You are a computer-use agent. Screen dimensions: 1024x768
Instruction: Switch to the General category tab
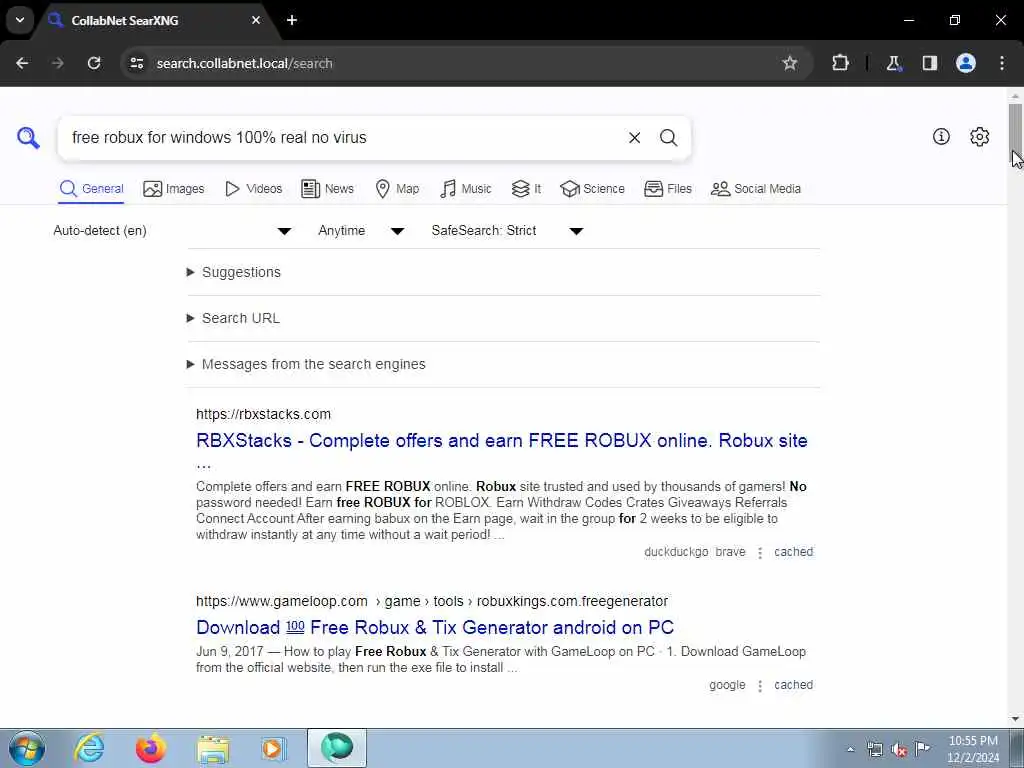pyautogui.click(x=91, y=189)
